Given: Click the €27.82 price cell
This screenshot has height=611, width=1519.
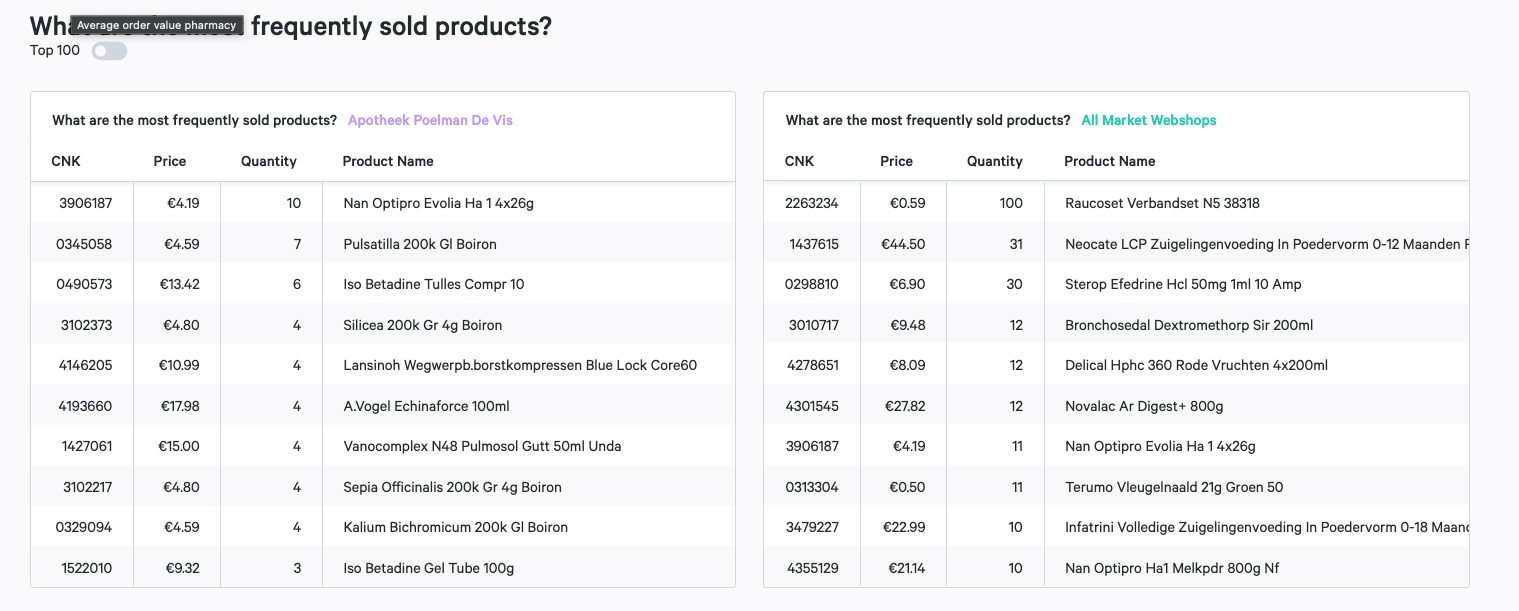Looking at the screenshot, I should [904, 406].
